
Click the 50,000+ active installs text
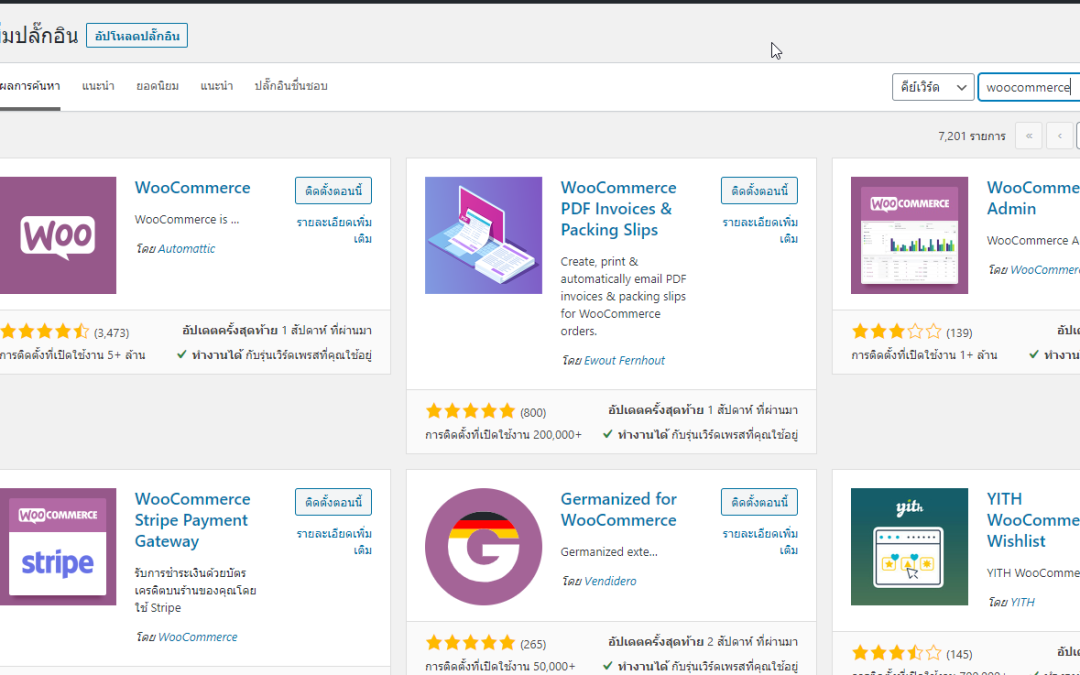point(500,667)
